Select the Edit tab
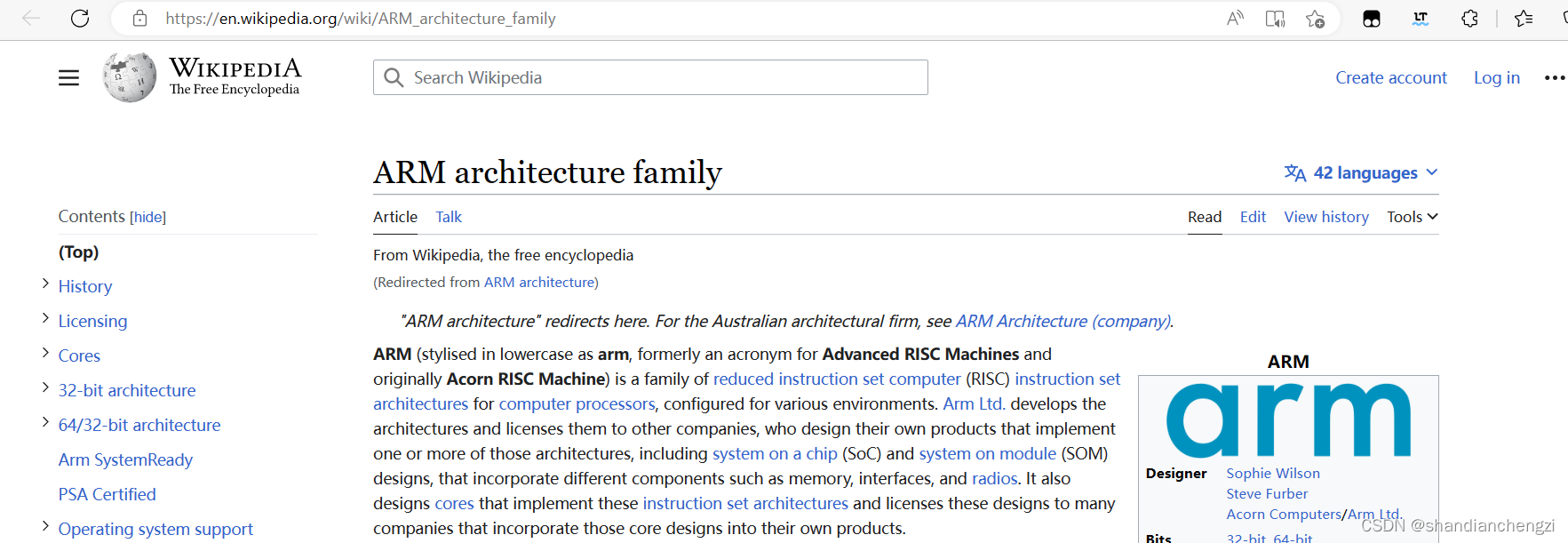The image size is (1568, 543). click(x=1253, y=217)
